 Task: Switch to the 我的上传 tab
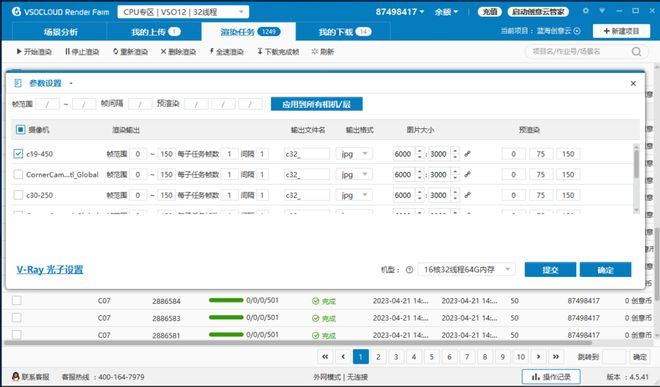[155, 32]
